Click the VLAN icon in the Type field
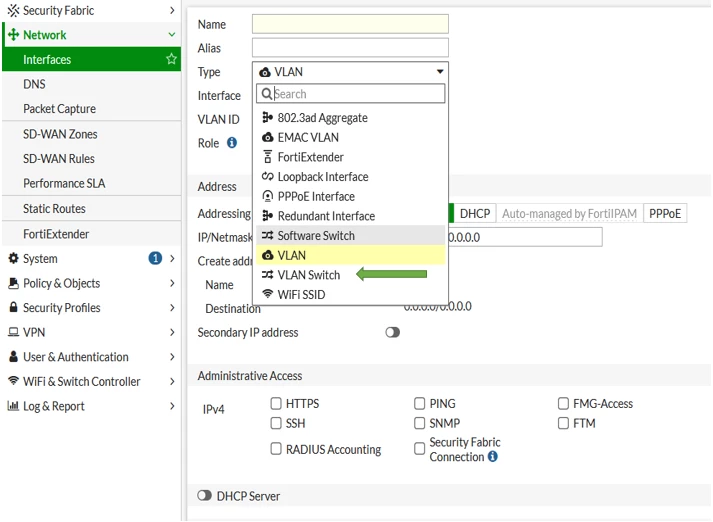The height and width of the screenshot is (522, 713). coord(265,72)
